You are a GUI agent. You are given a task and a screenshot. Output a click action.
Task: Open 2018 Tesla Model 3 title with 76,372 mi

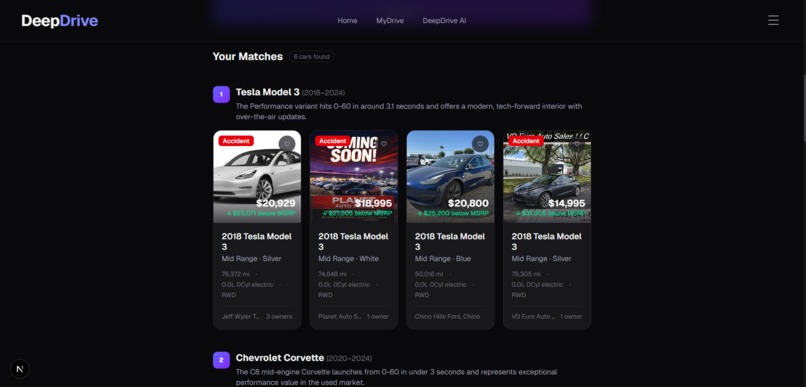pyautogui.click(x=257, y=242)
